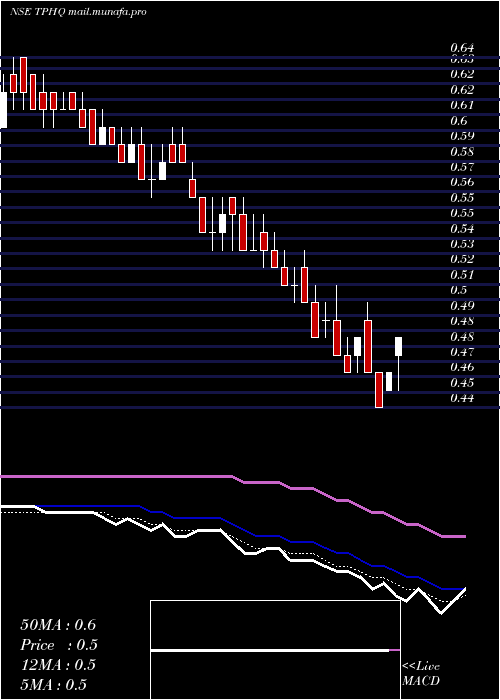Click the 0.56 price axis label

click(x=462, y=182)
